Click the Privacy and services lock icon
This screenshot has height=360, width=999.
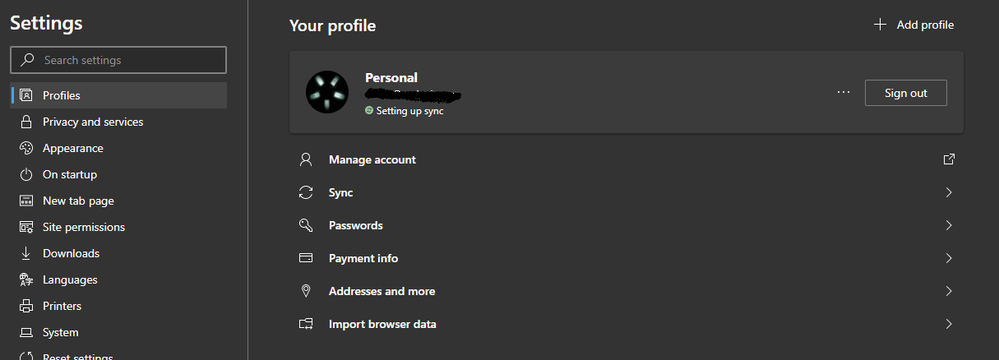pos(26,122)
